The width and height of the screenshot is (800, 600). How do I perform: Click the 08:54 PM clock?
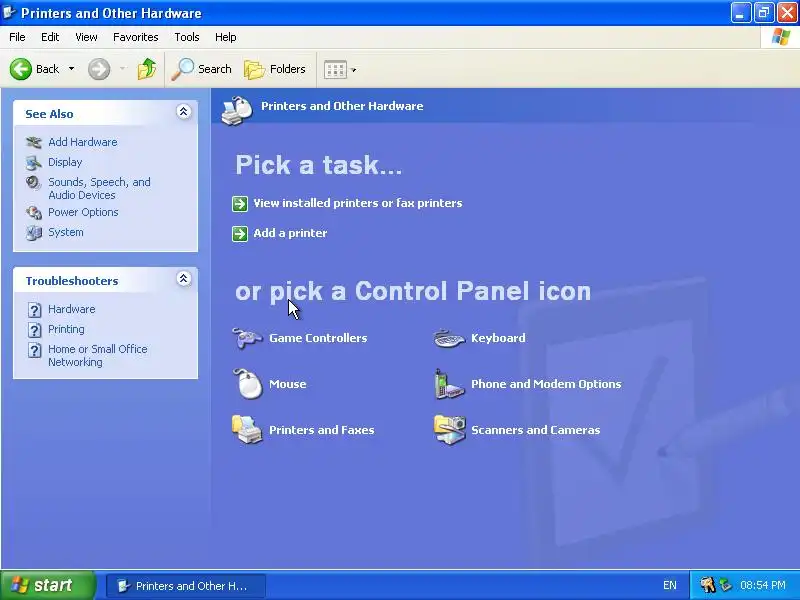[763, 585]
